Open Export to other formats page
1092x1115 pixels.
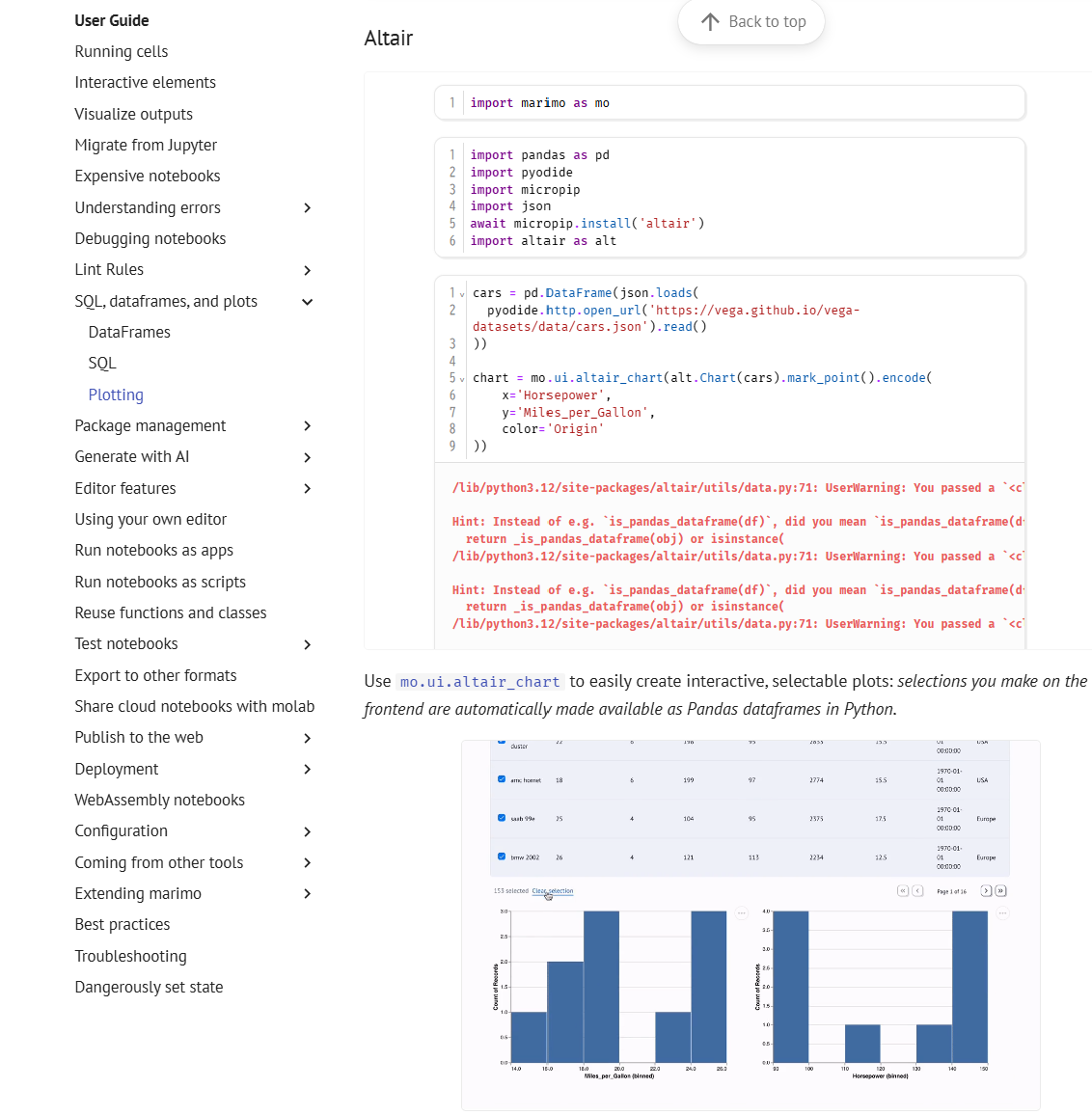(x=156, y=675)
